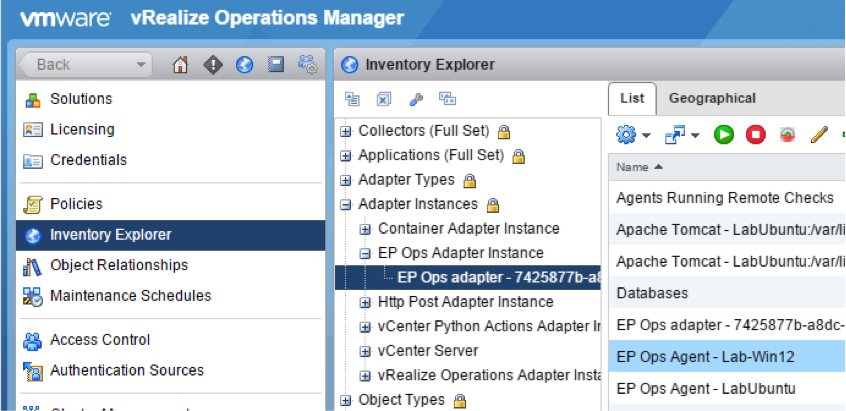Screen dimensions: 846x411
Task: Switch to the Geographical tab
Action: point(712,98)
